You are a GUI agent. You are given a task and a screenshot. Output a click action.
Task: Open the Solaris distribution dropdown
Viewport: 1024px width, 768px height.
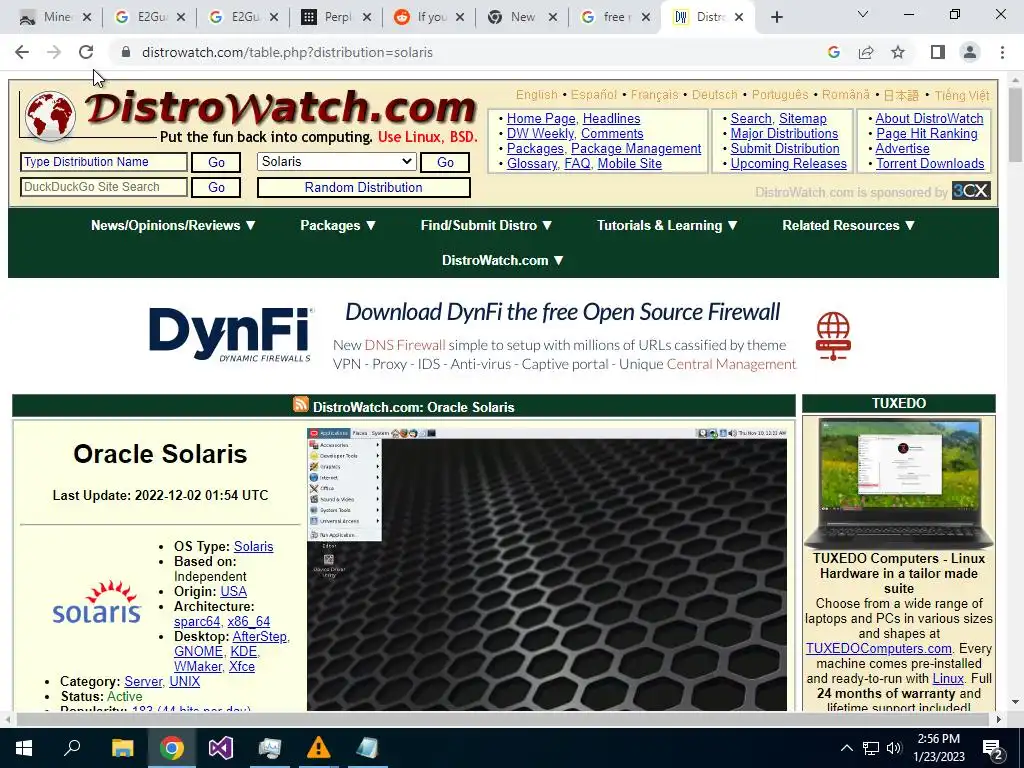click(336, 161)
